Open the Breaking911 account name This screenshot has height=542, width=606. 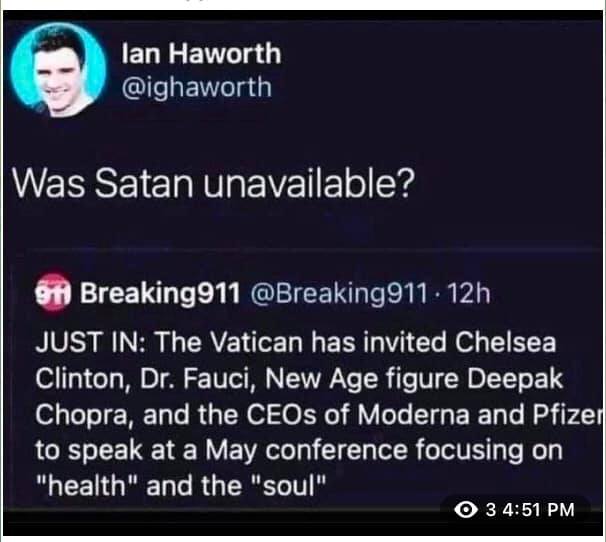tap(159, 294)
